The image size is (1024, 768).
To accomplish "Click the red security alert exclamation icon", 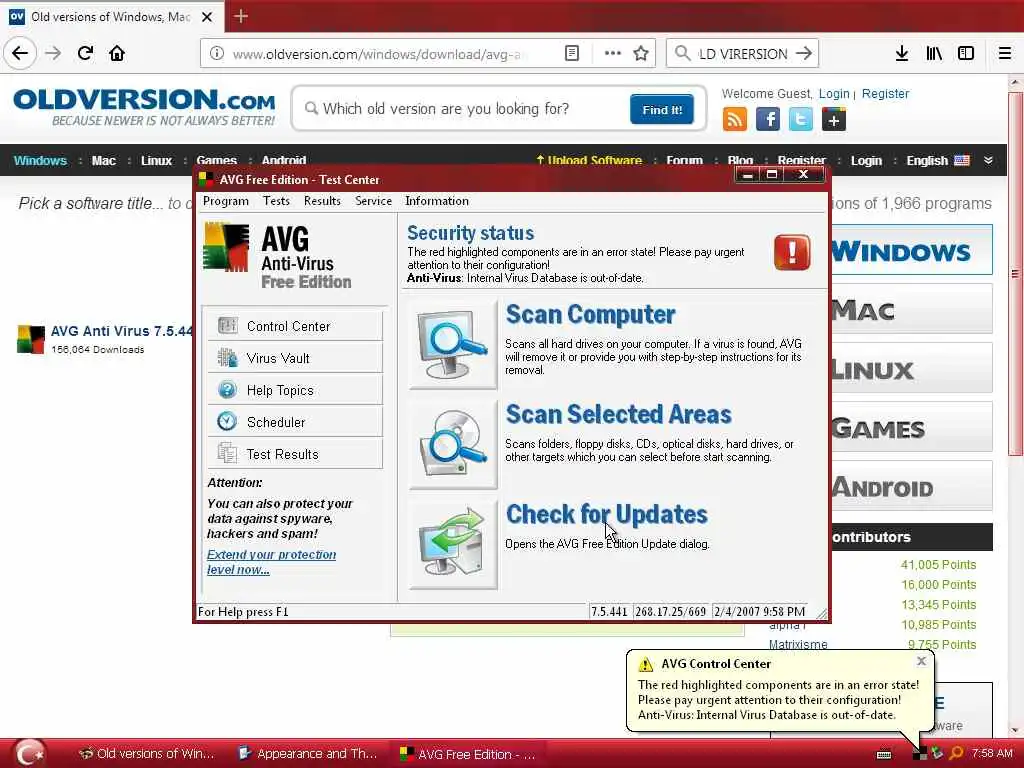I will tap(792, 252).
